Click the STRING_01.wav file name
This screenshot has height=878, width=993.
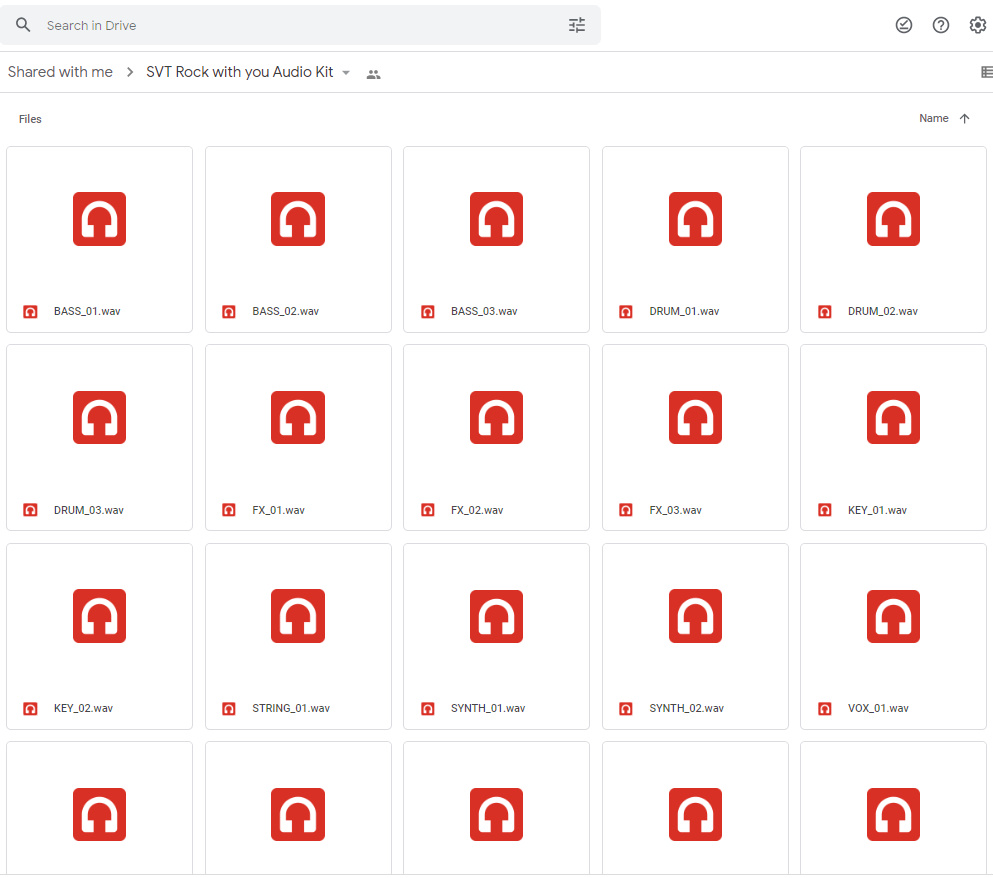click(291, 708)
